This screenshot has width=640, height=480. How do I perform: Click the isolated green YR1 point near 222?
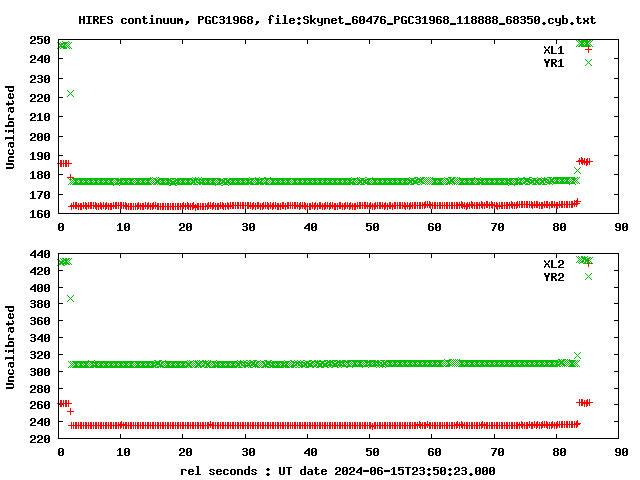click(x=70, y=93)
